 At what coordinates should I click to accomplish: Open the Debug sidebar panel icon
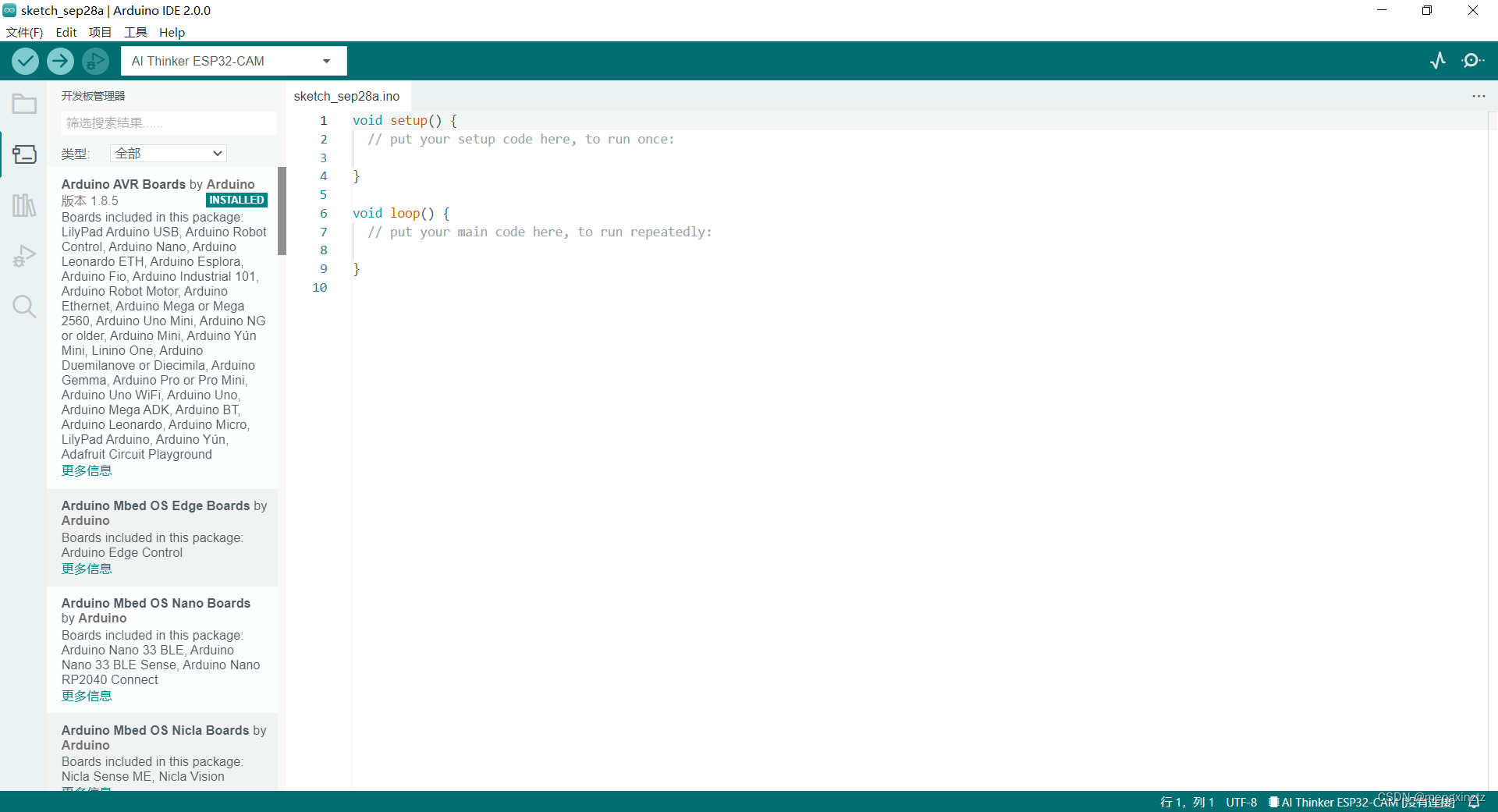[x=24, y=256]
